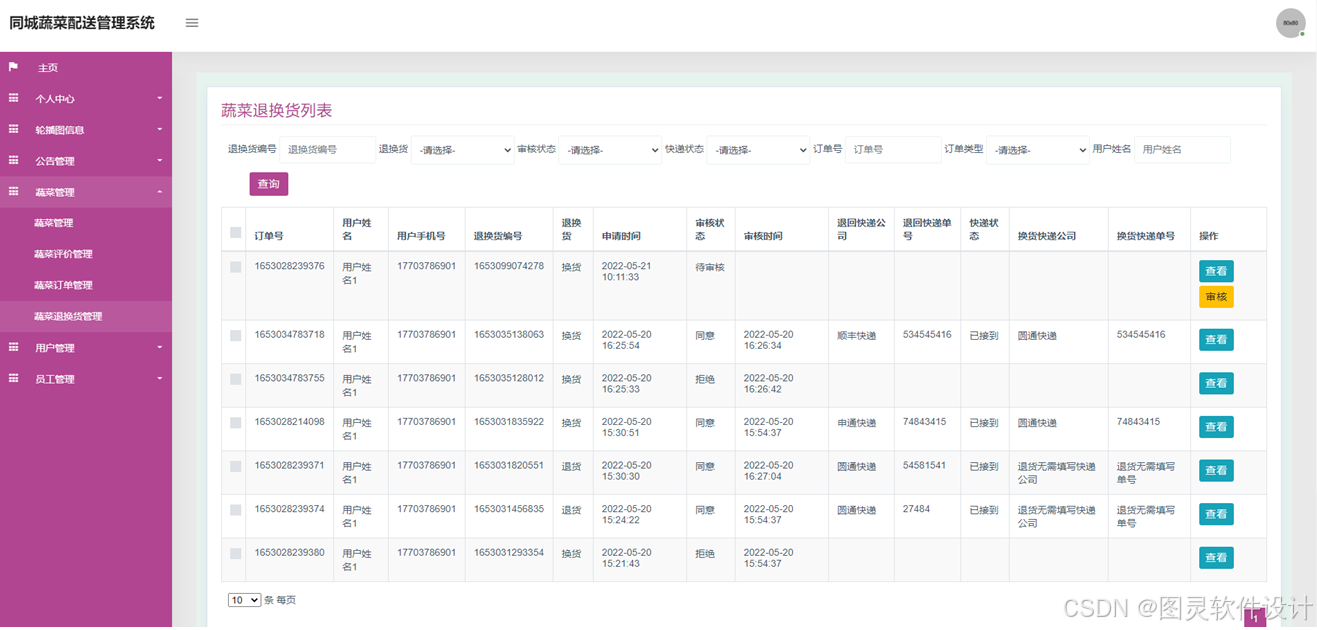Open the 订单类型 dropdown filter
This screenshot has width=1317, height=630.
click(1038, 150)
